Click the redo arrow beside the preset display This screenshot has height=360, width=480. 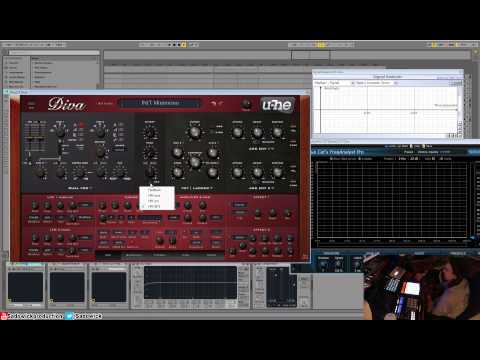click(x=221, y=103)
